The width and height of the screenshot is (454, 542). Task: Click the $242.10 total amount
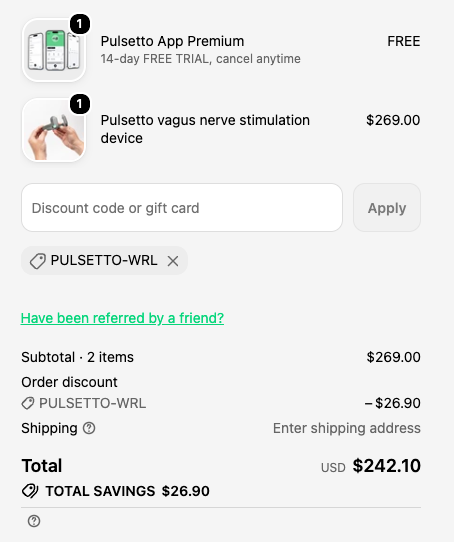(387, 466)
